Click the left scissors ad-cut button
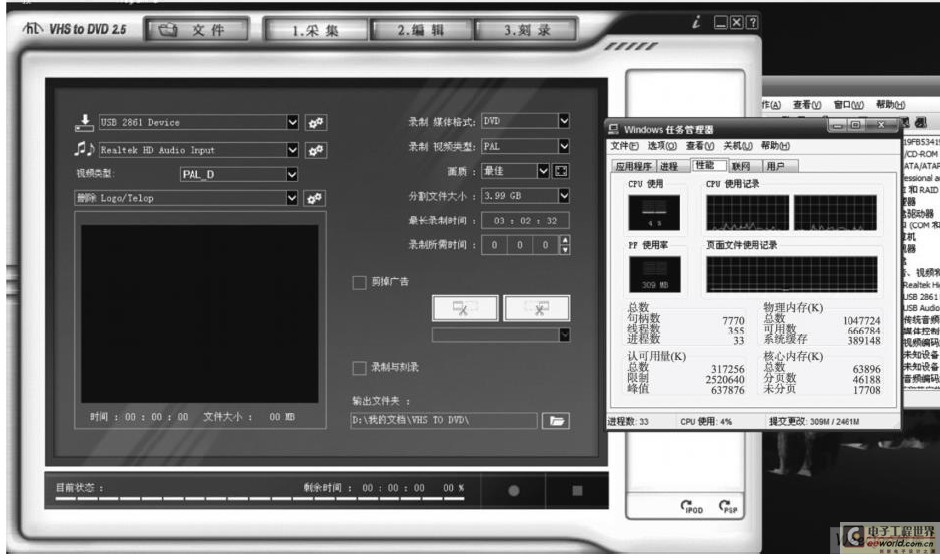Screen dimensions: 940x560 [465, 308]
